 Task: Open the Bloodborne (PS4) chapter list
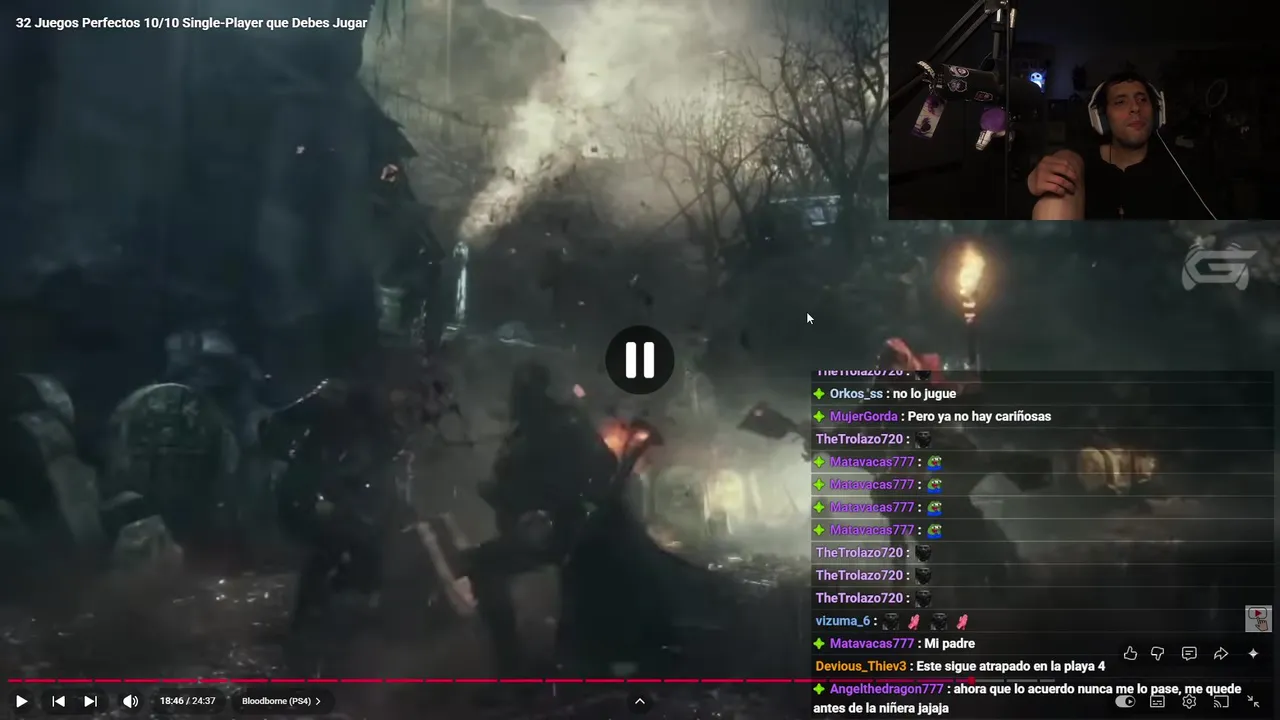pyautogui.click(x=281, y=701)
